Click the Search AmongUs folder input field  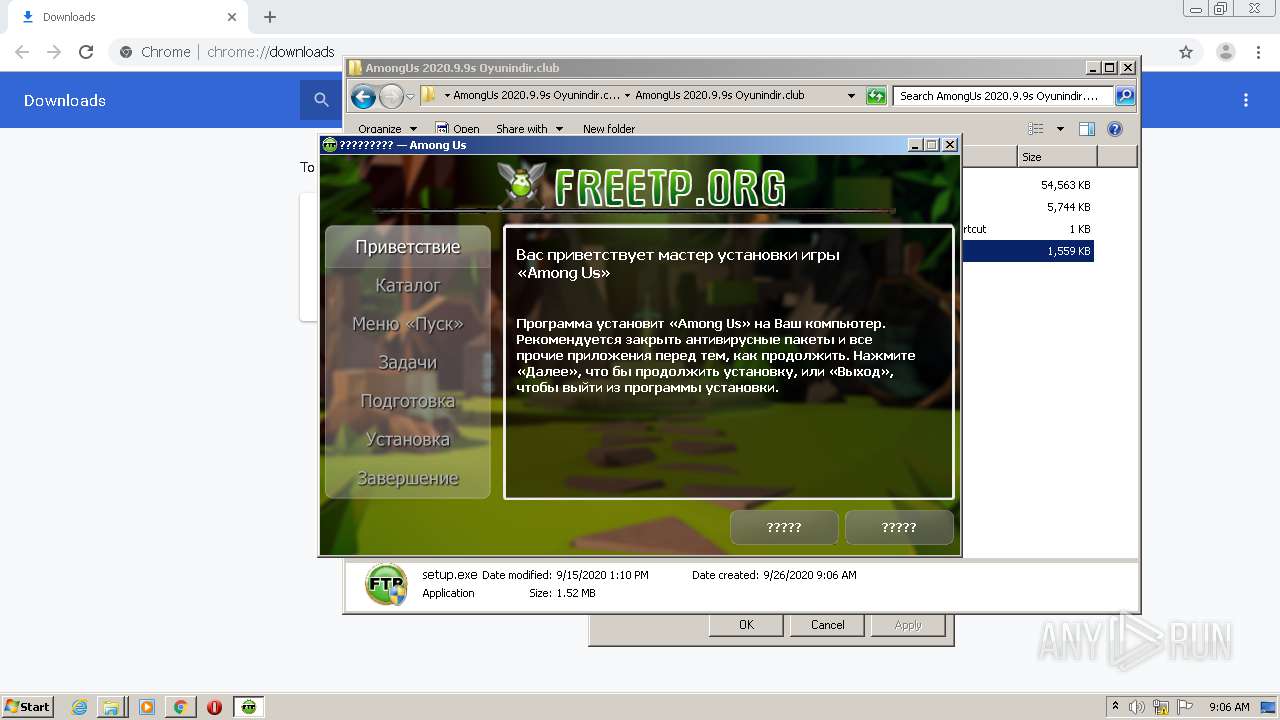1003,96
